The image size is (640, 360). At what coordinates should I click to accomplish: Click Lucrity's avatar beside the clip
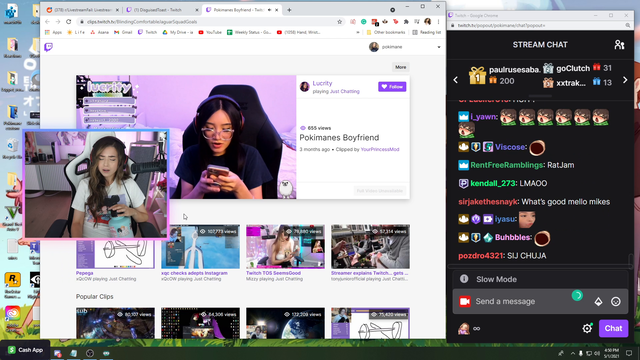(304, 87)
